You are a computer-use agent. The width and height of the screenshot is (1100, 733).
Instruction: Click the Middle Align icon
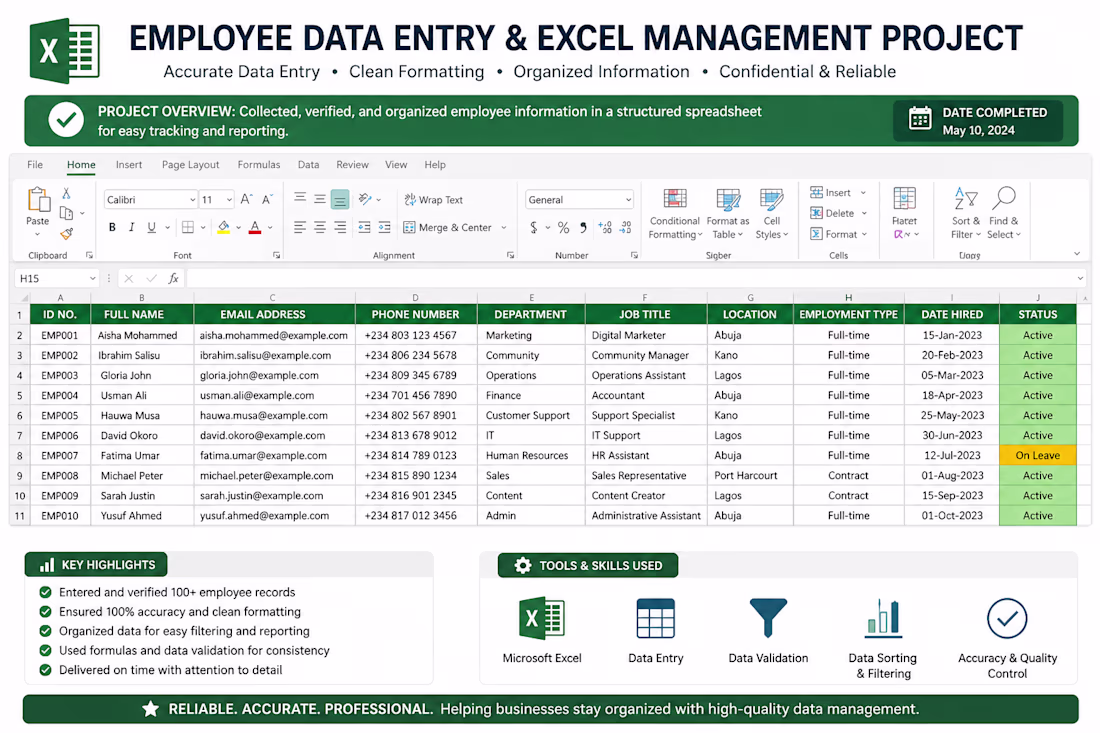point(319,199)
